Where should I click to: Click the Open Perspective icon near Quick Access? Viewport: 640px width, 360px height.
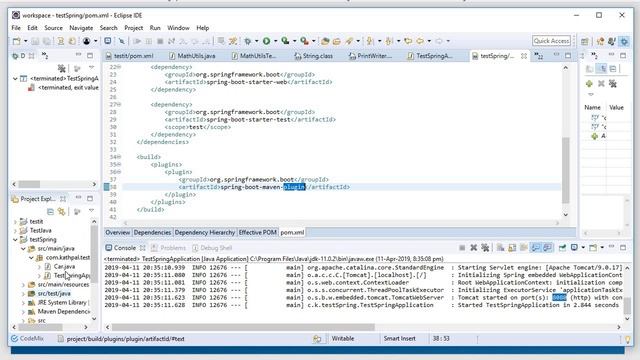584,41
